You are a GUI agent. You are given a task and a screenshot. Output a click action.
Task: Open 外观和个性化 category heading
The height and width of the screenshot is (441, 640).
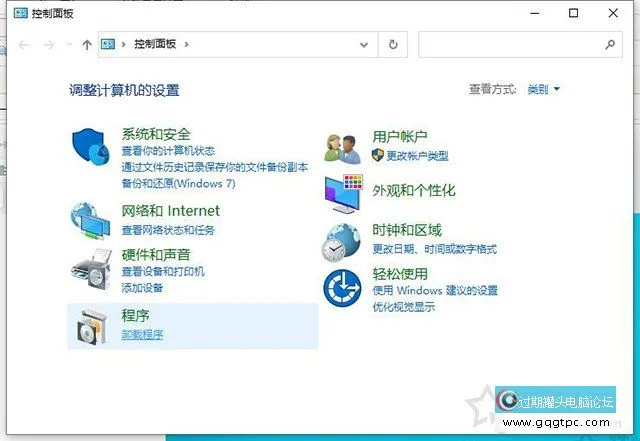click(414, 191)
